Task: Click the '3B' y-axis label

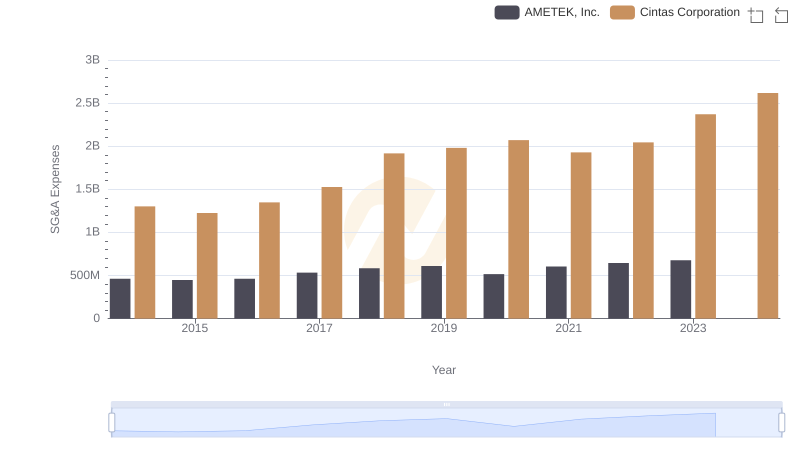Action: [92, 60]
